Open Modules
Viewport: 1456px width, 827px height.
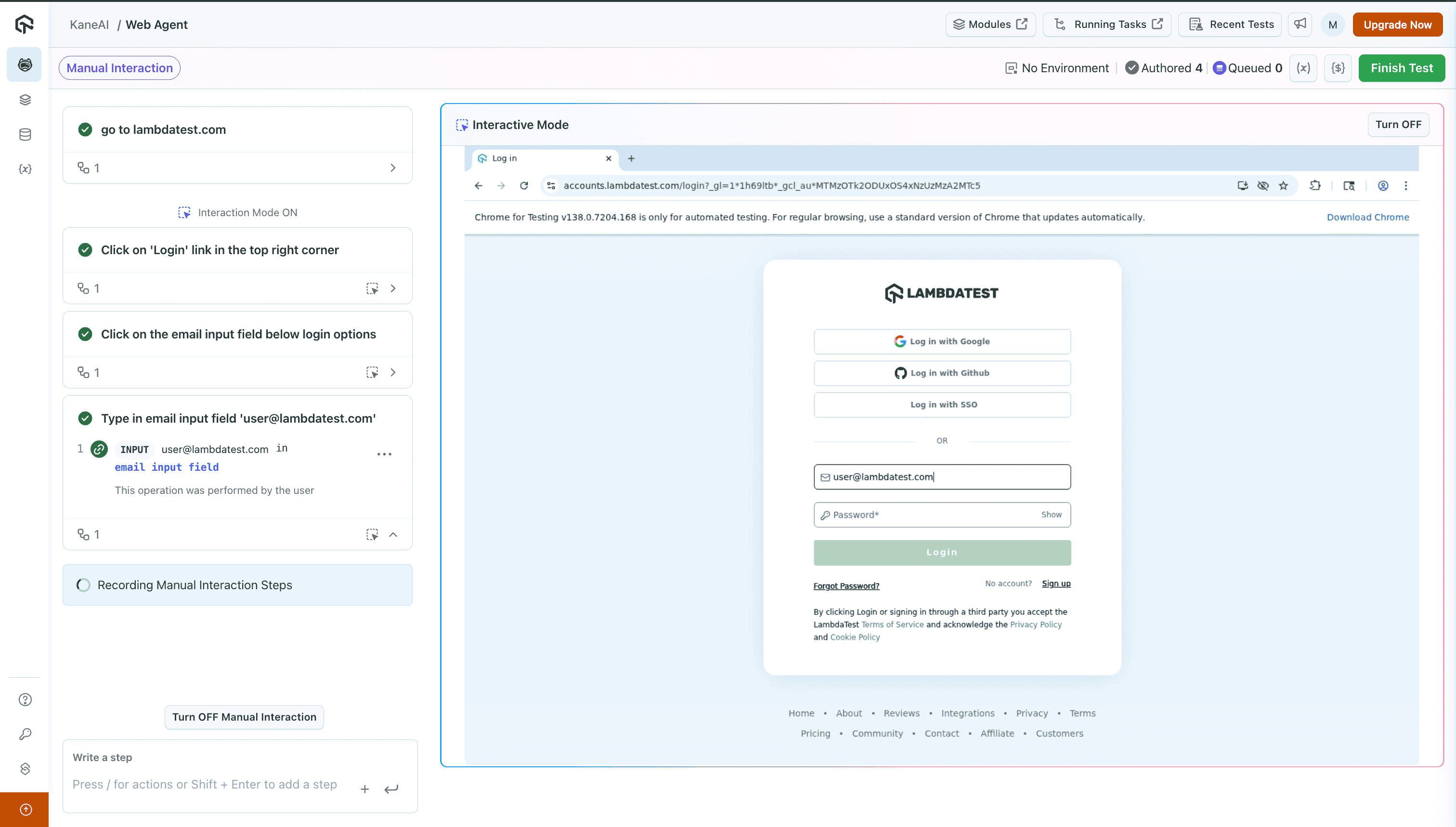click(990, 25)
